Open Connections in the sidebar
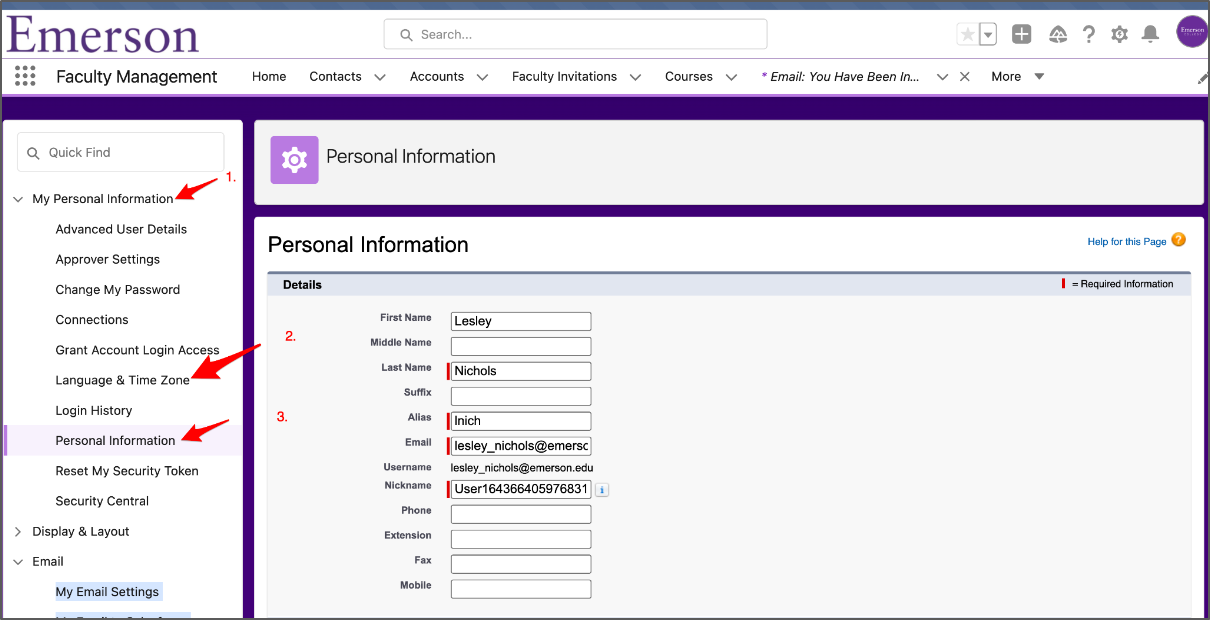This screenshot has height=620, width=1210. point(92,320)
